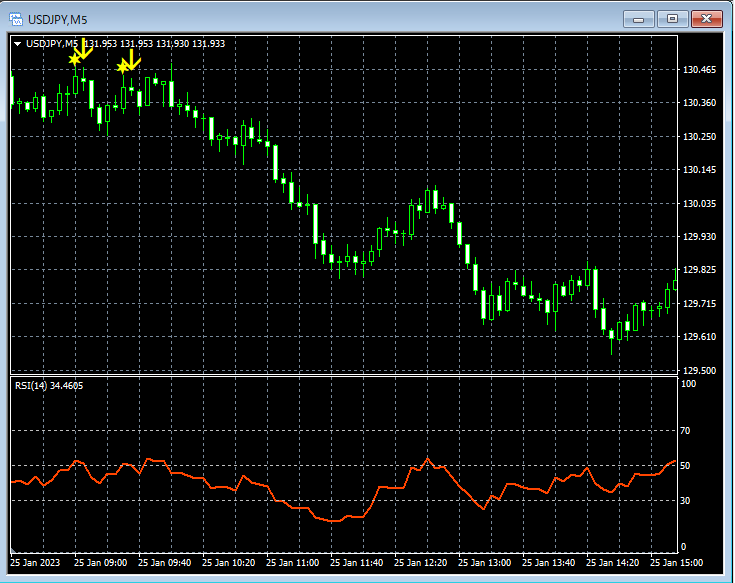Click the 25 Jan 10:20 time label
735x583 pixels.
click(x=228, y=562)
